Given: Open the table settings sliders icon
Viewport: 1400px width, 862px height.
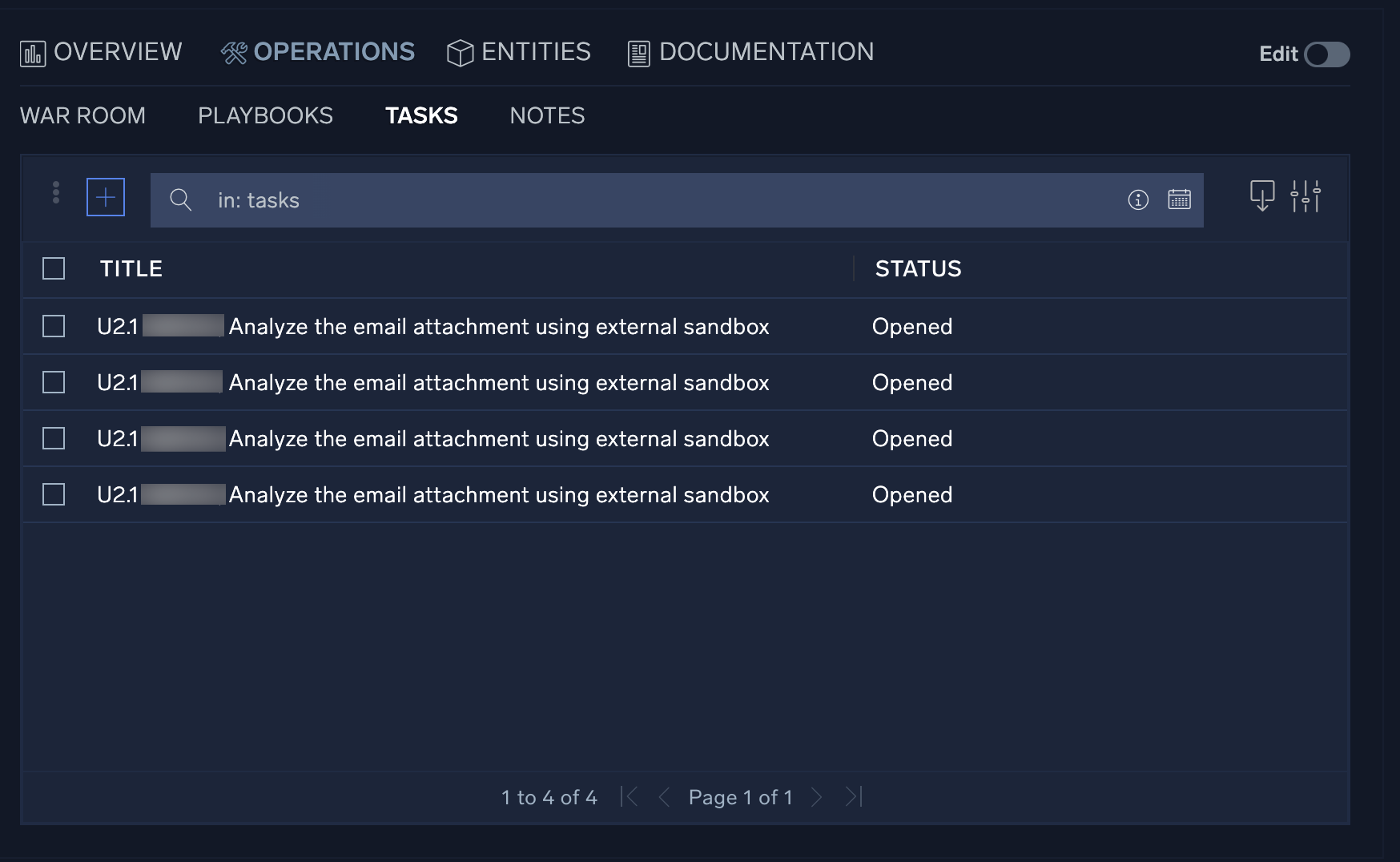Looking at the screenshot, I should pos(1306,197).
